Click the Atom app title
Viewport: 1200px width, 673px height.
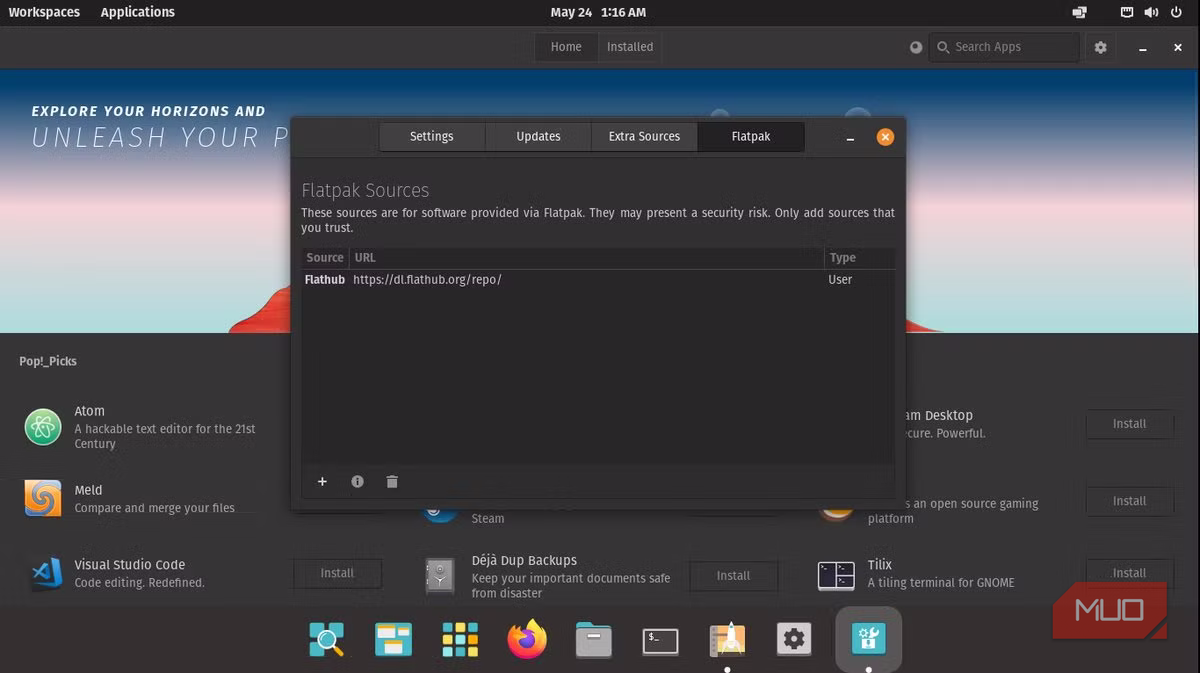coord(89,411)
